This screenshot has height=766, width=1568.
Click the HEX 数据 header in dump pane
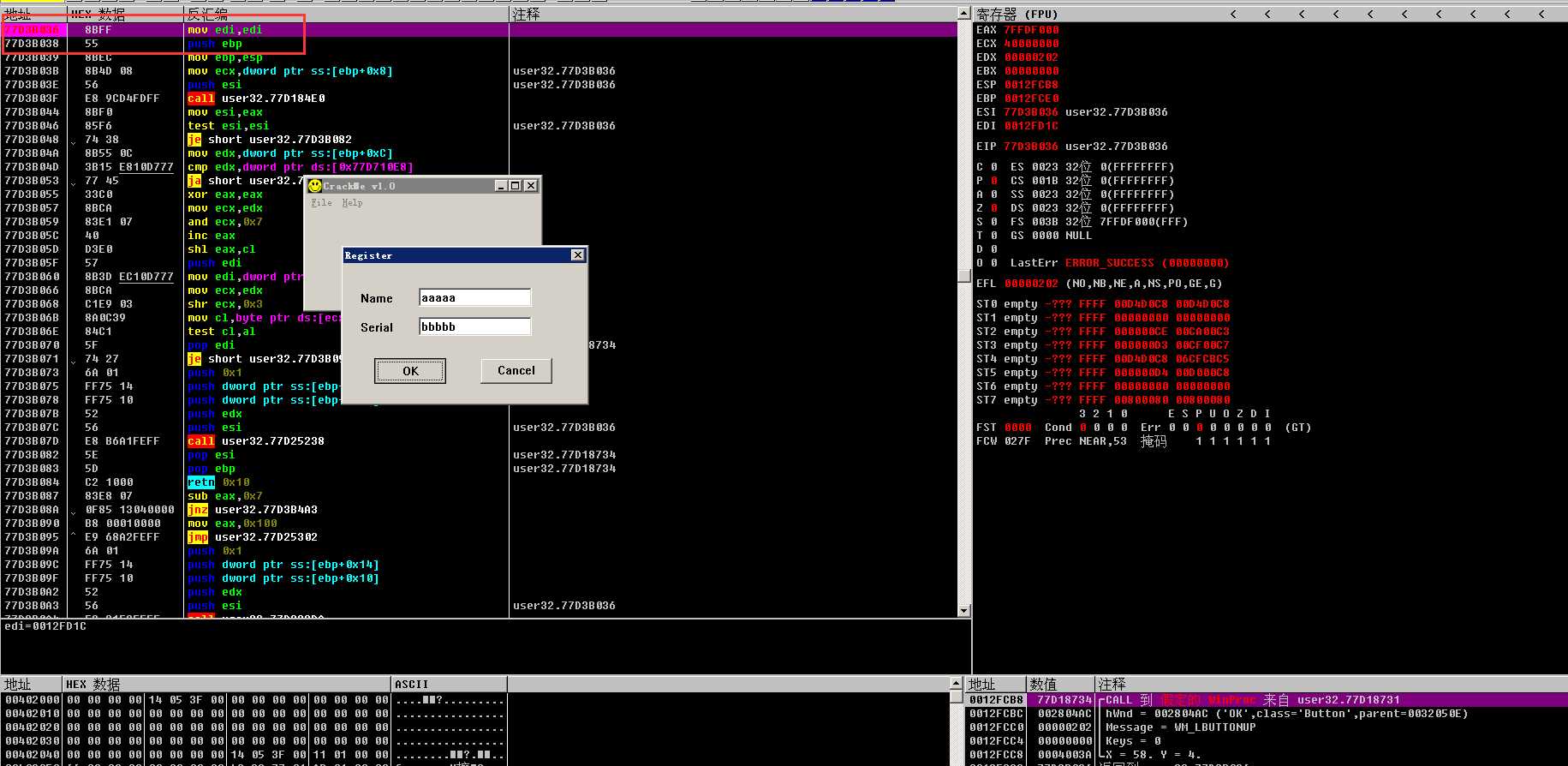tap(227, 685)
